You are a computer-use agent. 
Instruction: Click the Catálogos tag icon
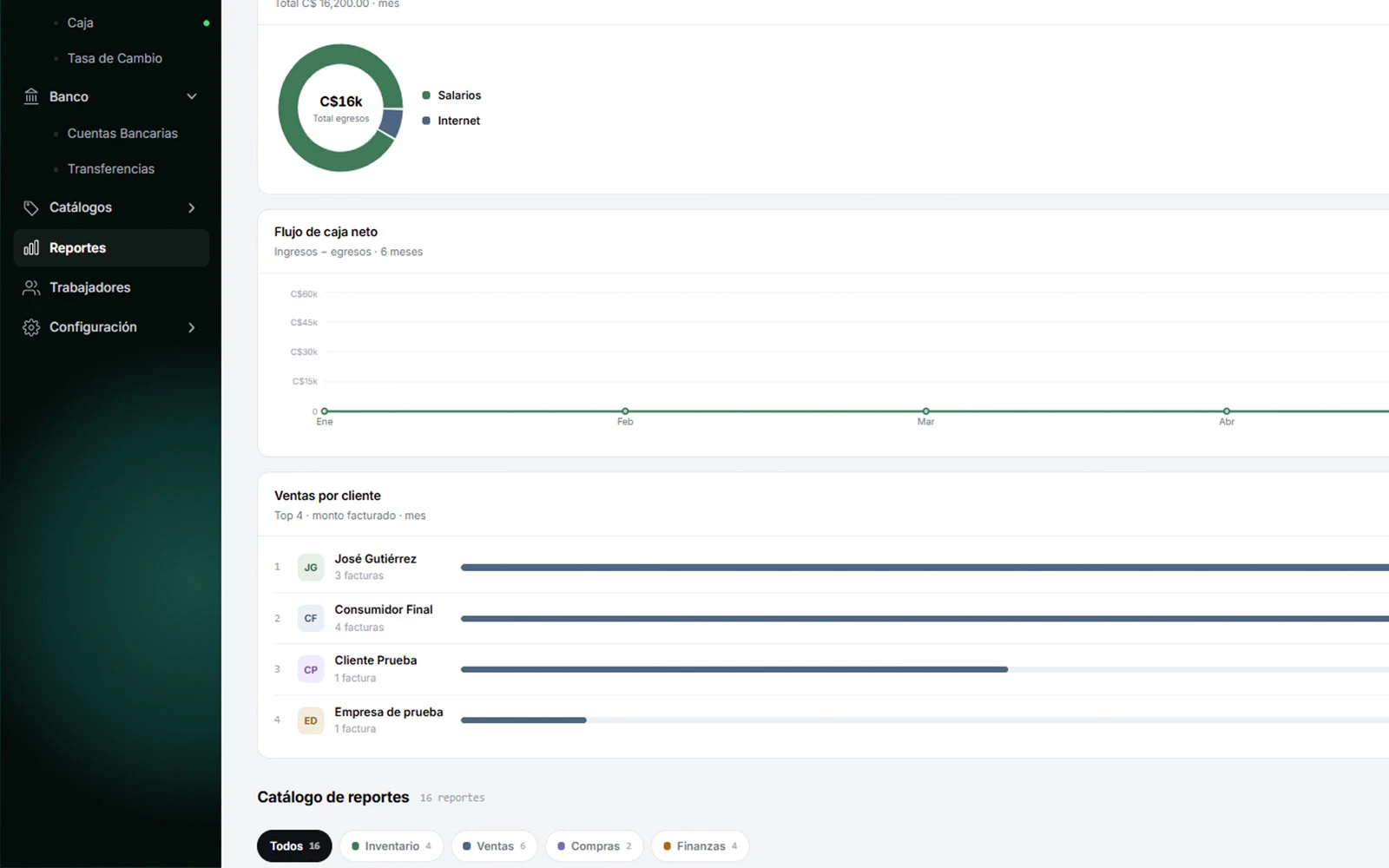(31, 207)
